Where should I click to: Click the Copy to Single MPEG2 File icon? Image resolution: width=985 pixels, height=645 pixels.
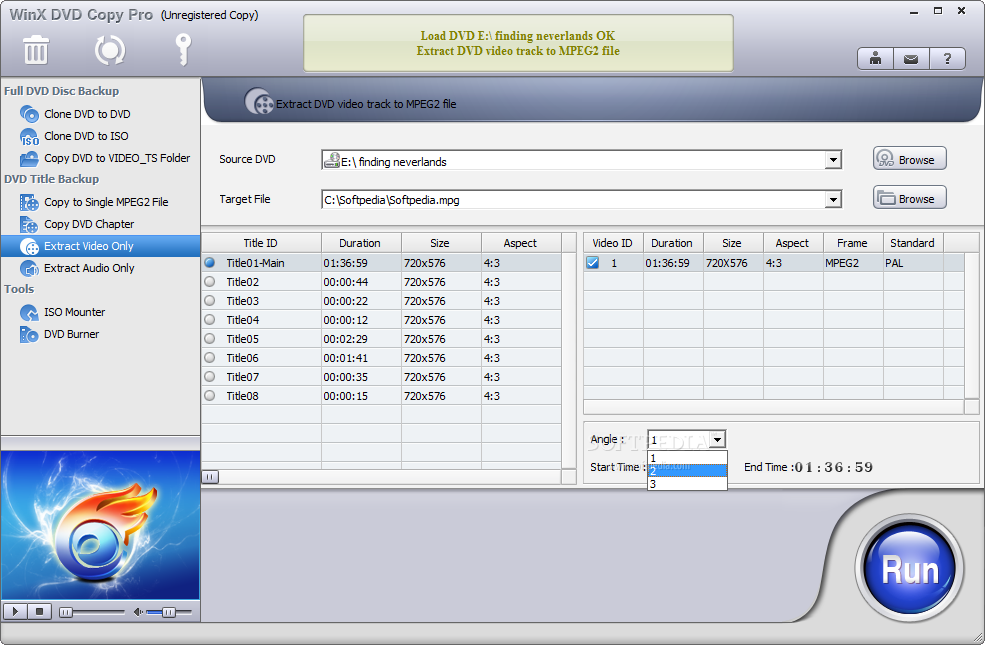pyautogui.click(x=29, y=202)
